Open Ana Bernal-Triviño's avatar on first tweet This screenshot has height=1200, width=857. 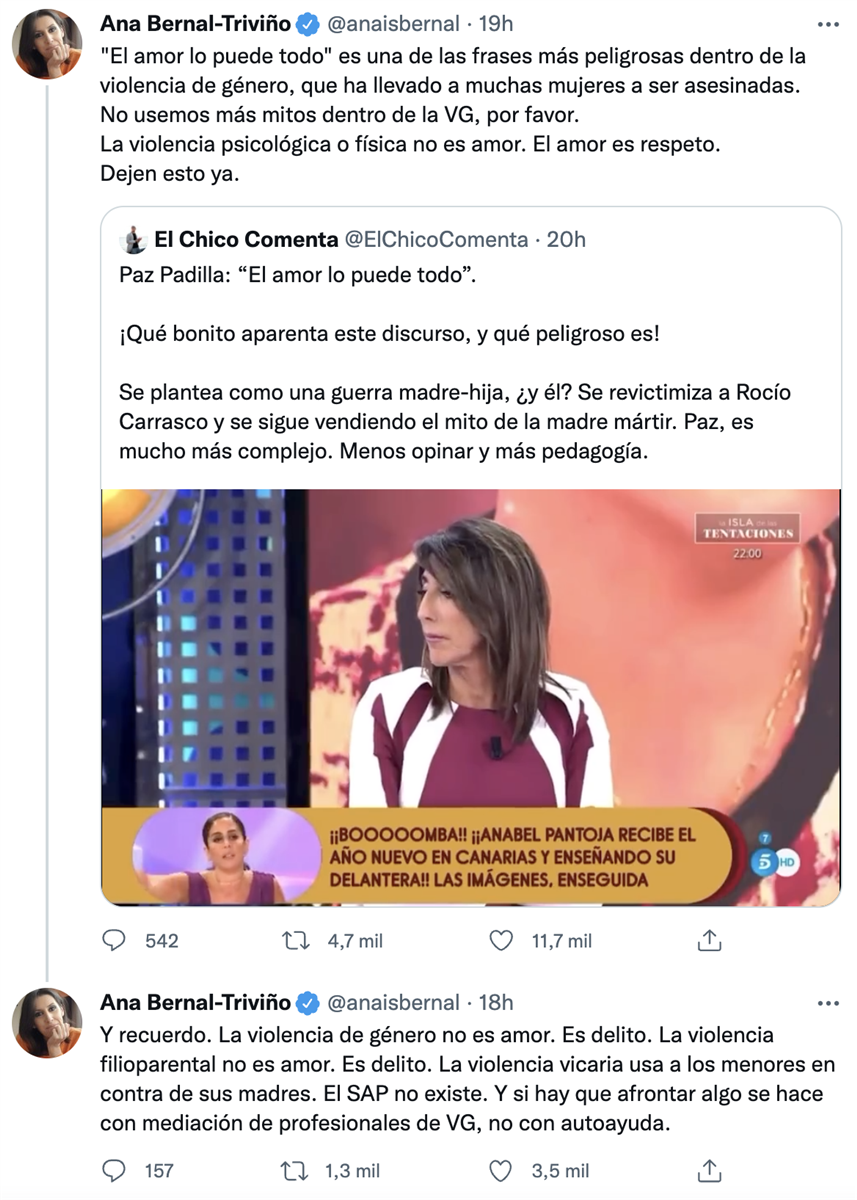(46, 44)
